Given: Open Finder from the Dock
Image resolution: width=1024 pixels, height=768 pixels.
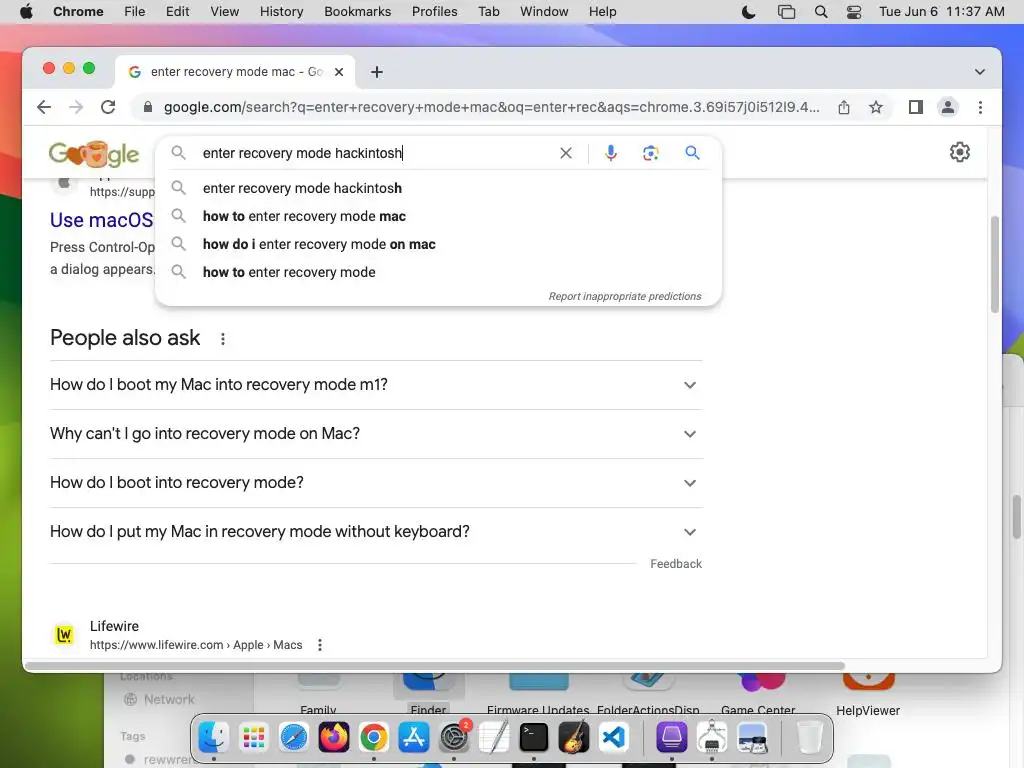Looking at the screenshot, I should click(x=214, y=737).
